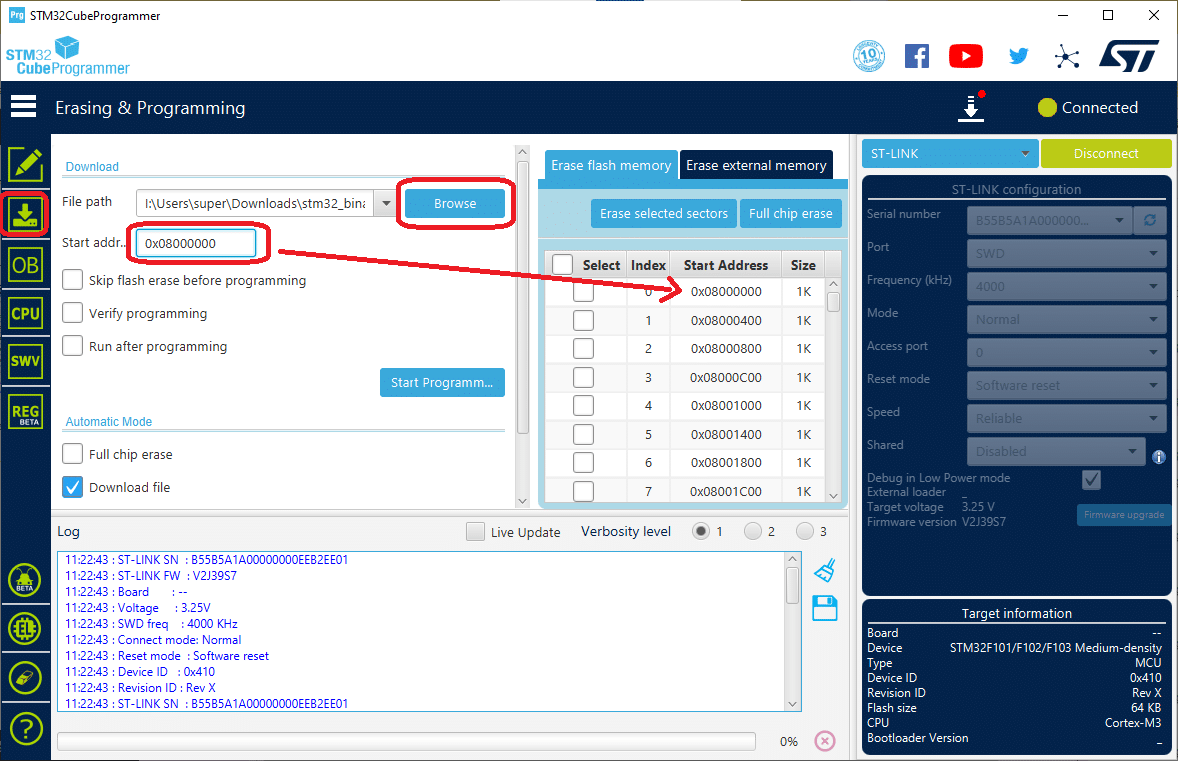Image resolution: width=1178 pixels, height=761 pixels.
Task: Open the External Loaders chip icon
Action: click(x=25, y=629)
